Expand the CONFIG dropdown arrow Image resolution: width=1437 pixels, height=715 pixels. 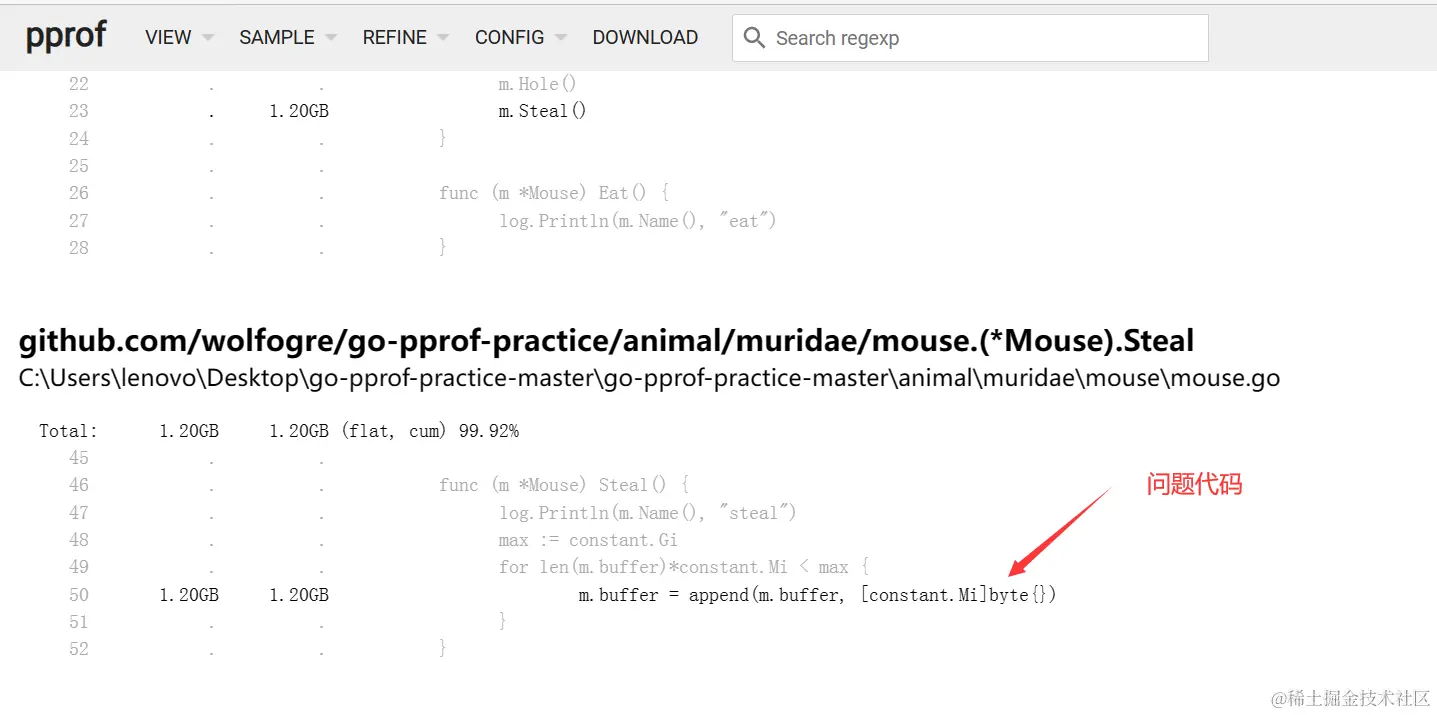point(560,38)
